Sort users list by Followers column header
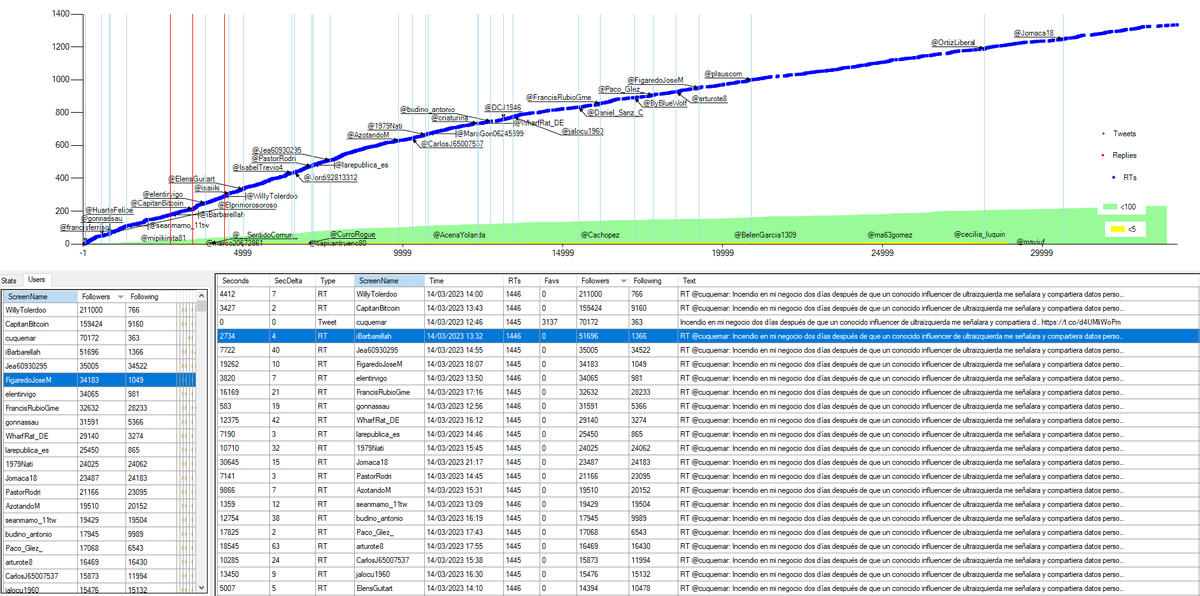The width and height of the screenshot is (1200, 596). coord(103,297)
